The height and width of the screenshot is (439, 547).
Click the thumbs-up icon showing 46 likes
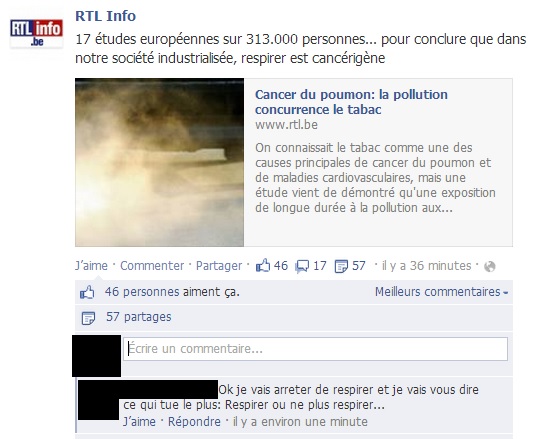(263, 266)
